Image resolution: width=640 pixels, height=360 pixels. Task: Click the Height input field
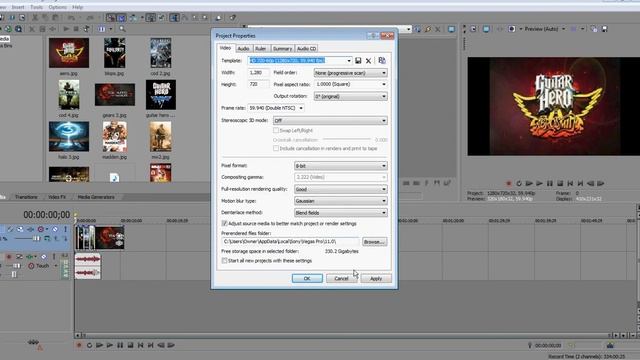click(x=258, y=84)
